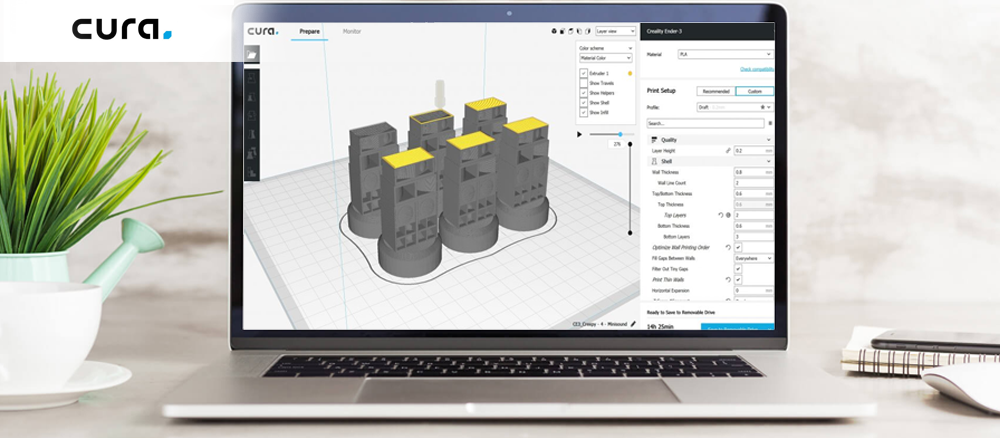1000x438 pixels.
Task: Click the Bottom Thickness value field
Action: click(x=754, y=226)
